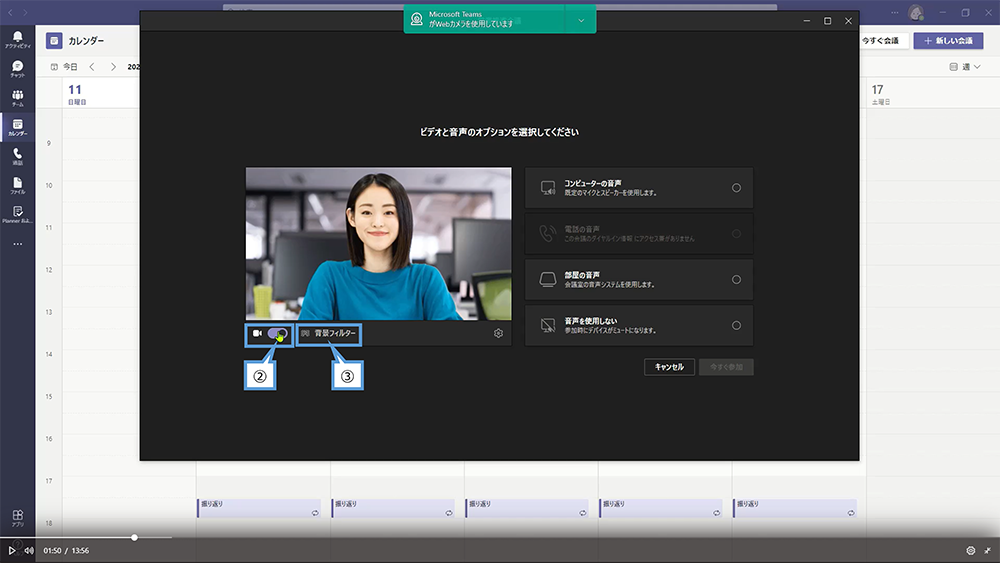The height and width of the screenshot is (563, 1000).
Task: Toggle the camera switch off
Action: [x=277, y=333]
